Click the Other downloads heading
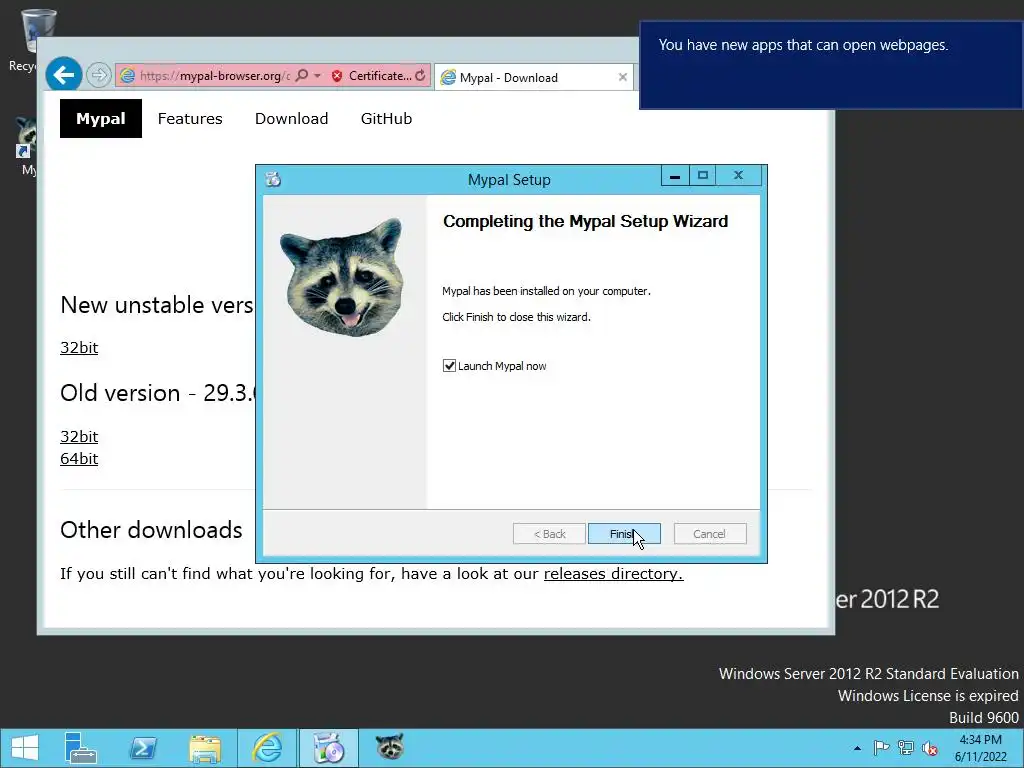1024x768 pixels. tap(151, 530)
